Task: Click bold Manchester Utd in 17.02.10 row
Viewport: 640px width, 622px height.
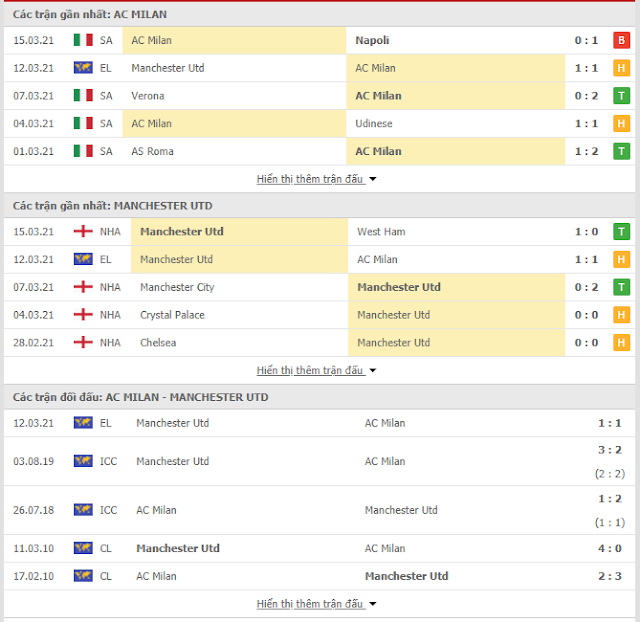Action: [x=407, y=576]
